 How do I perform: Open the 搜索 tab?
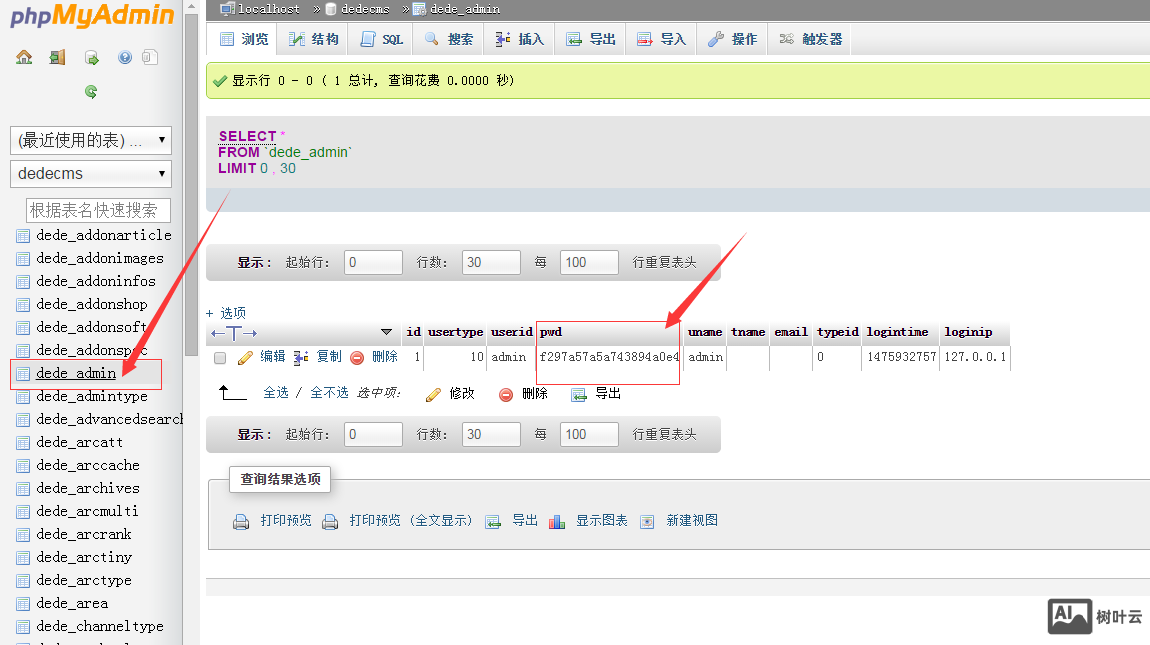pos(449,39)
